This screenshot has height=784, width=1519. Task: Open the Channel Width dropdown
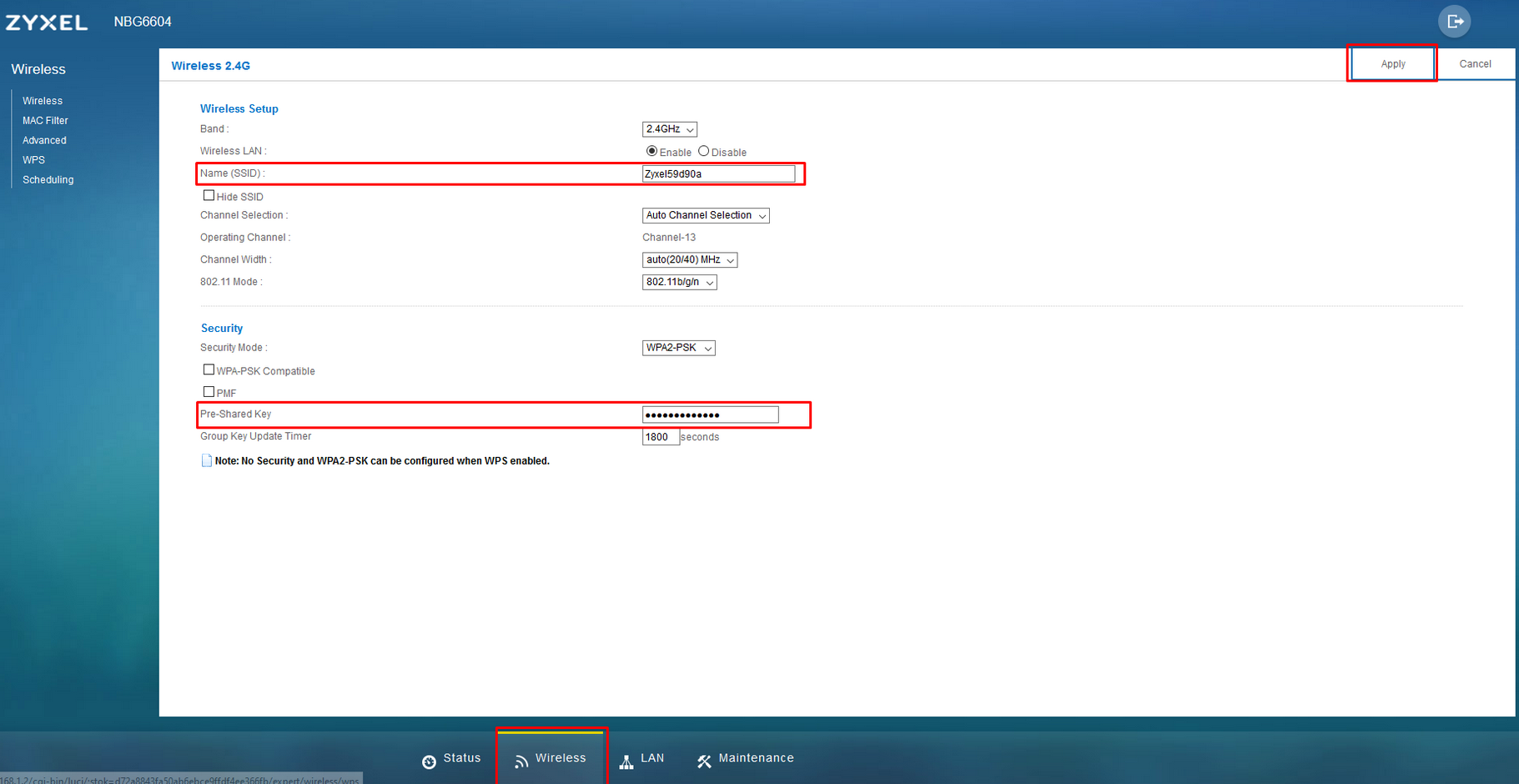[x=690, y=260]
